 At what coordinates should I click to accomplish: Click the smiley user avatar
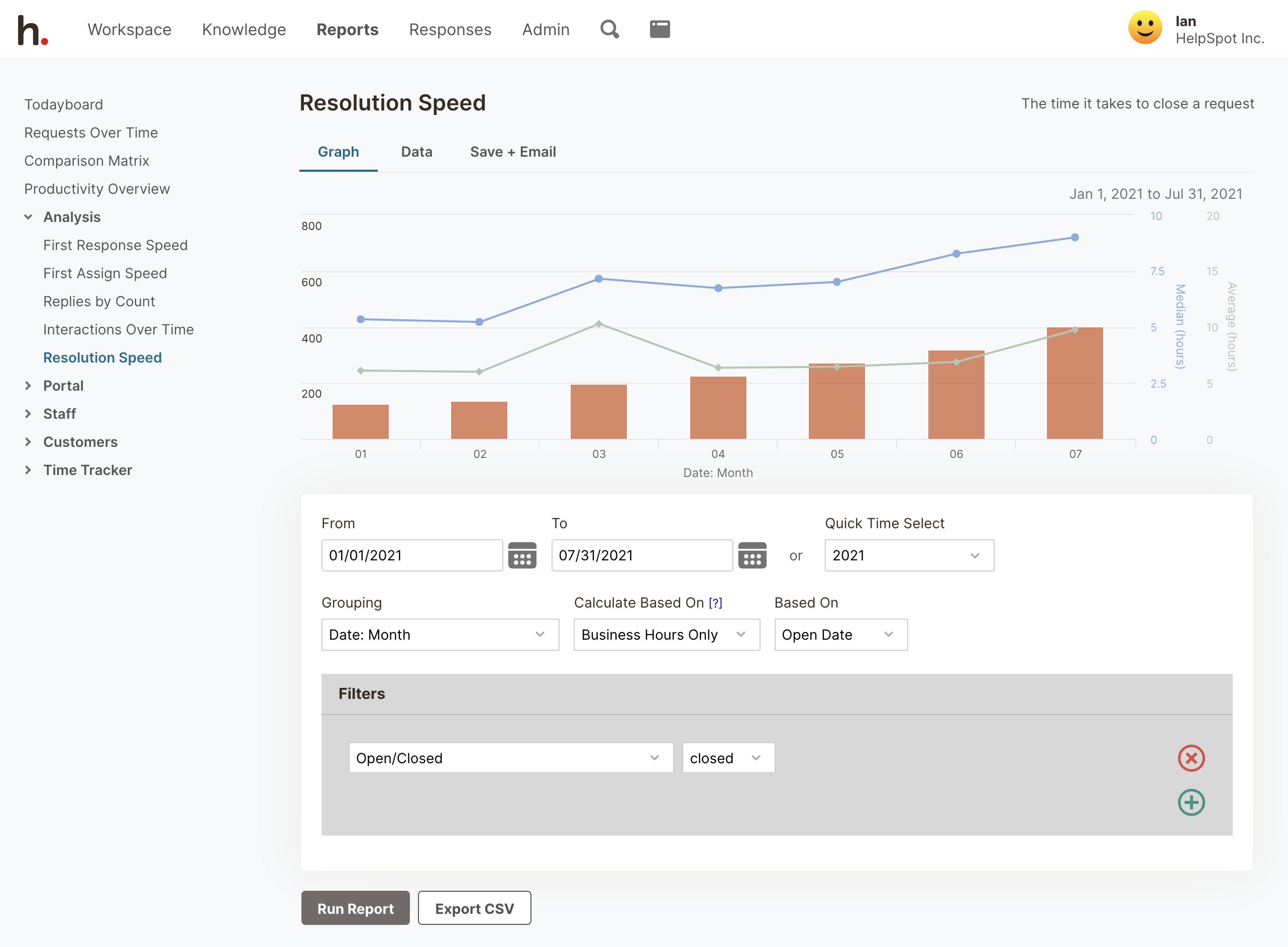coord(1145,28)
